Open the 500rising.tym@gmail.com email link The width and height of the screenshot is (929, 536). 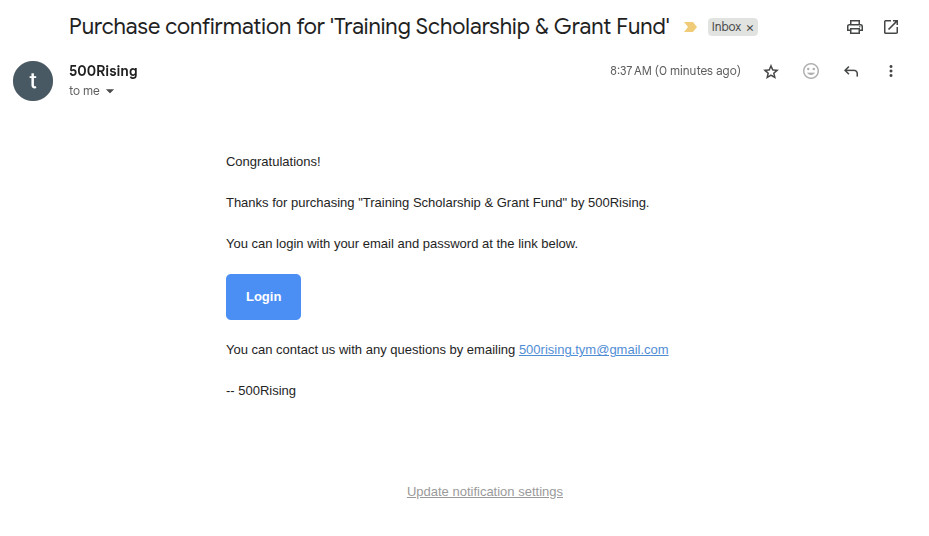(x=593, y=350)
